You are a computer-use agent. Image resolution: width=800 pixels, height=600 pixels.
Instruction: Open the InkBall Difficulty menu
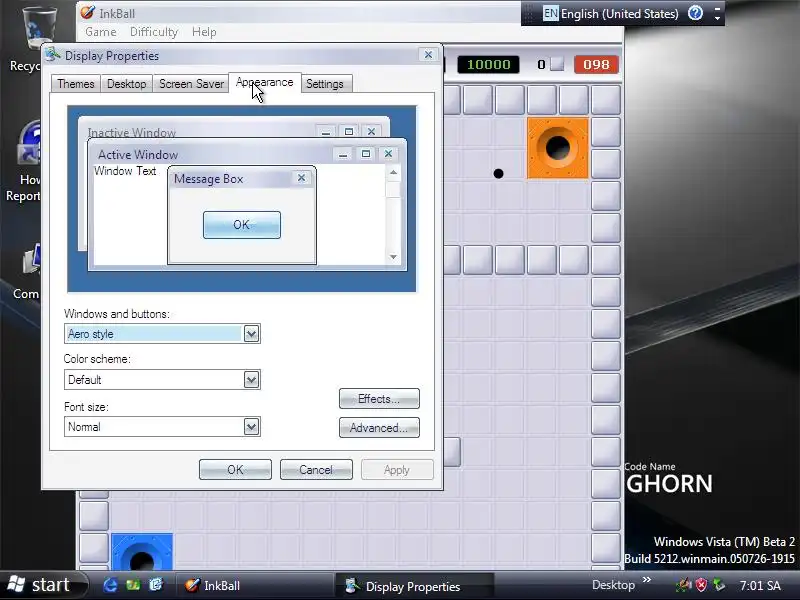point(154,32)
